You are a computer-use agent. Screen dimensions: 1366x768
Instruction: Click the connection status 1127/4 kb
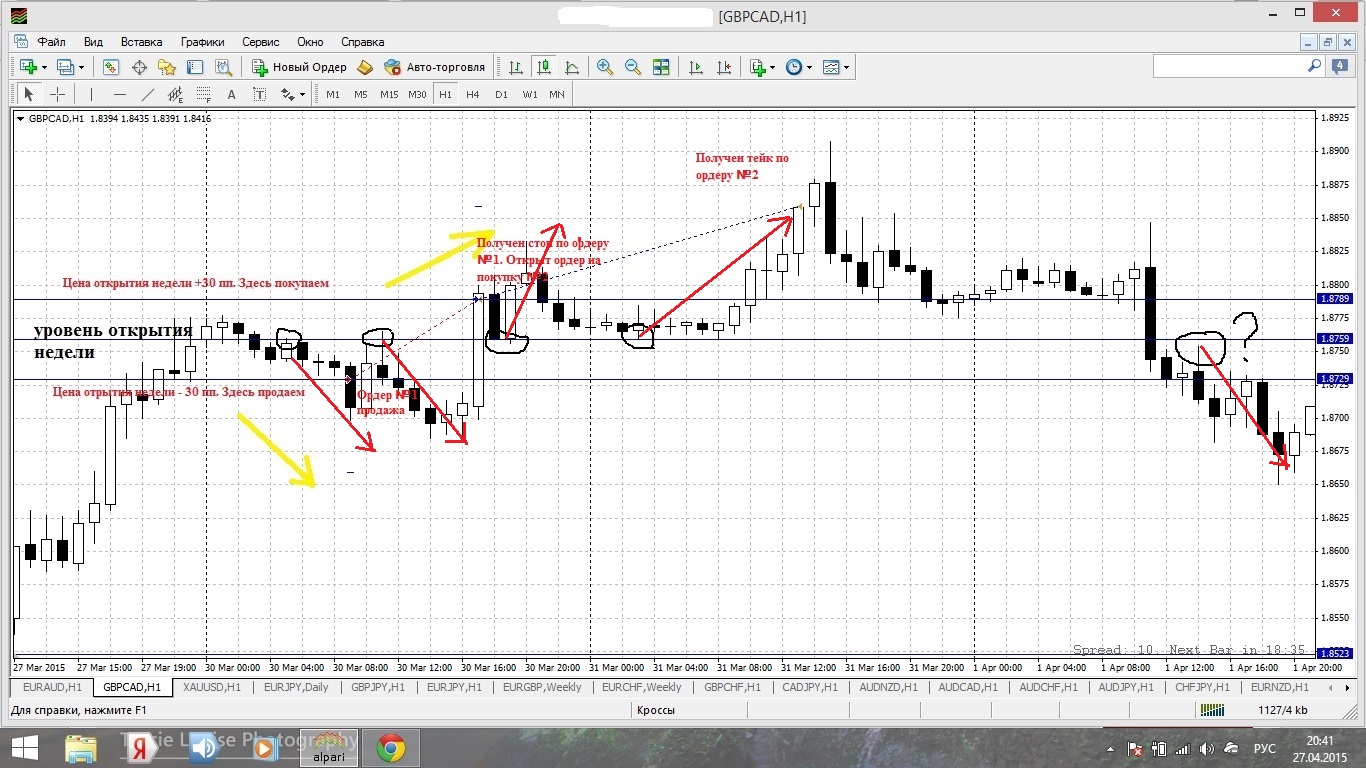pos(1284,710)
